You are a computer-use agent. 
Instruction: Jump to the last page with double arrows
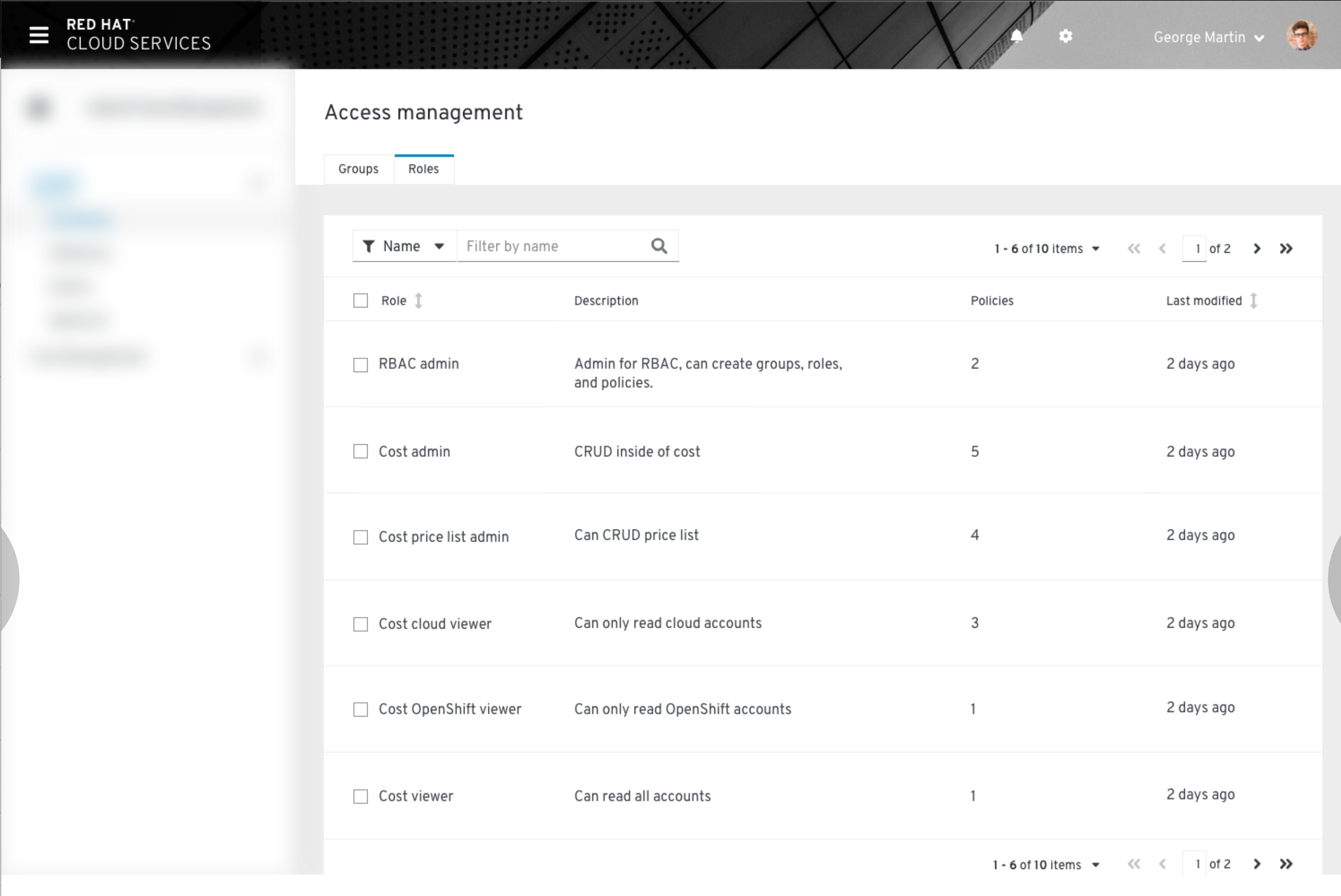click(x=1286, y=248)
